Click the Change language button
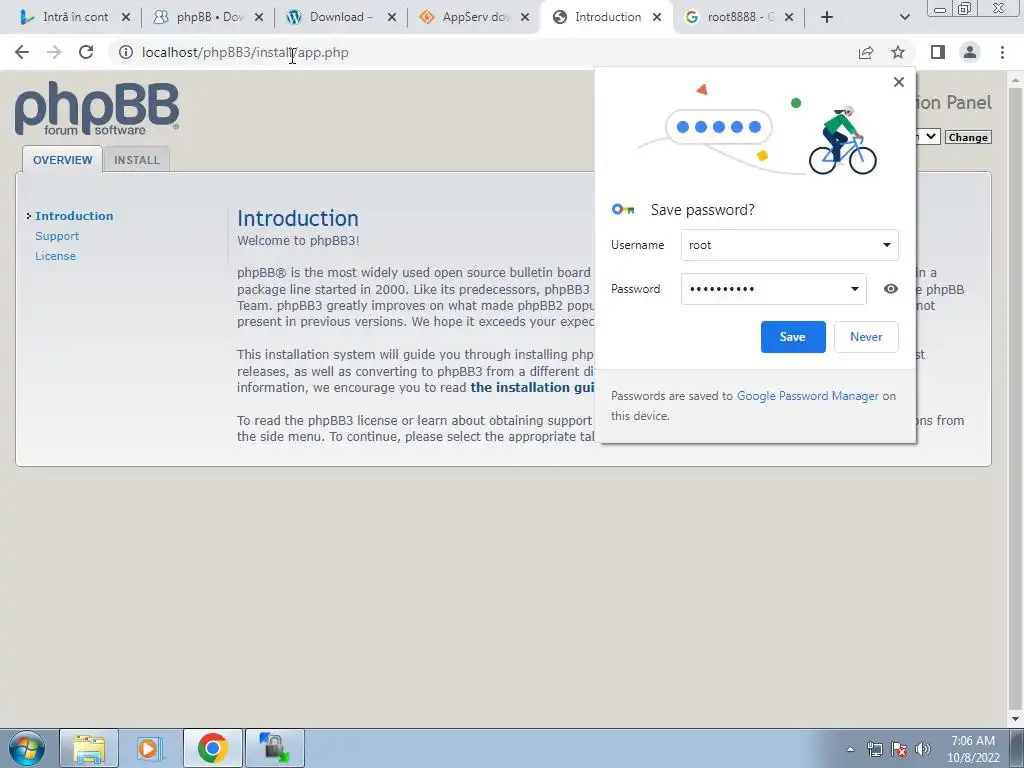This screenshot has width=1024, height=768. (968, 137)
